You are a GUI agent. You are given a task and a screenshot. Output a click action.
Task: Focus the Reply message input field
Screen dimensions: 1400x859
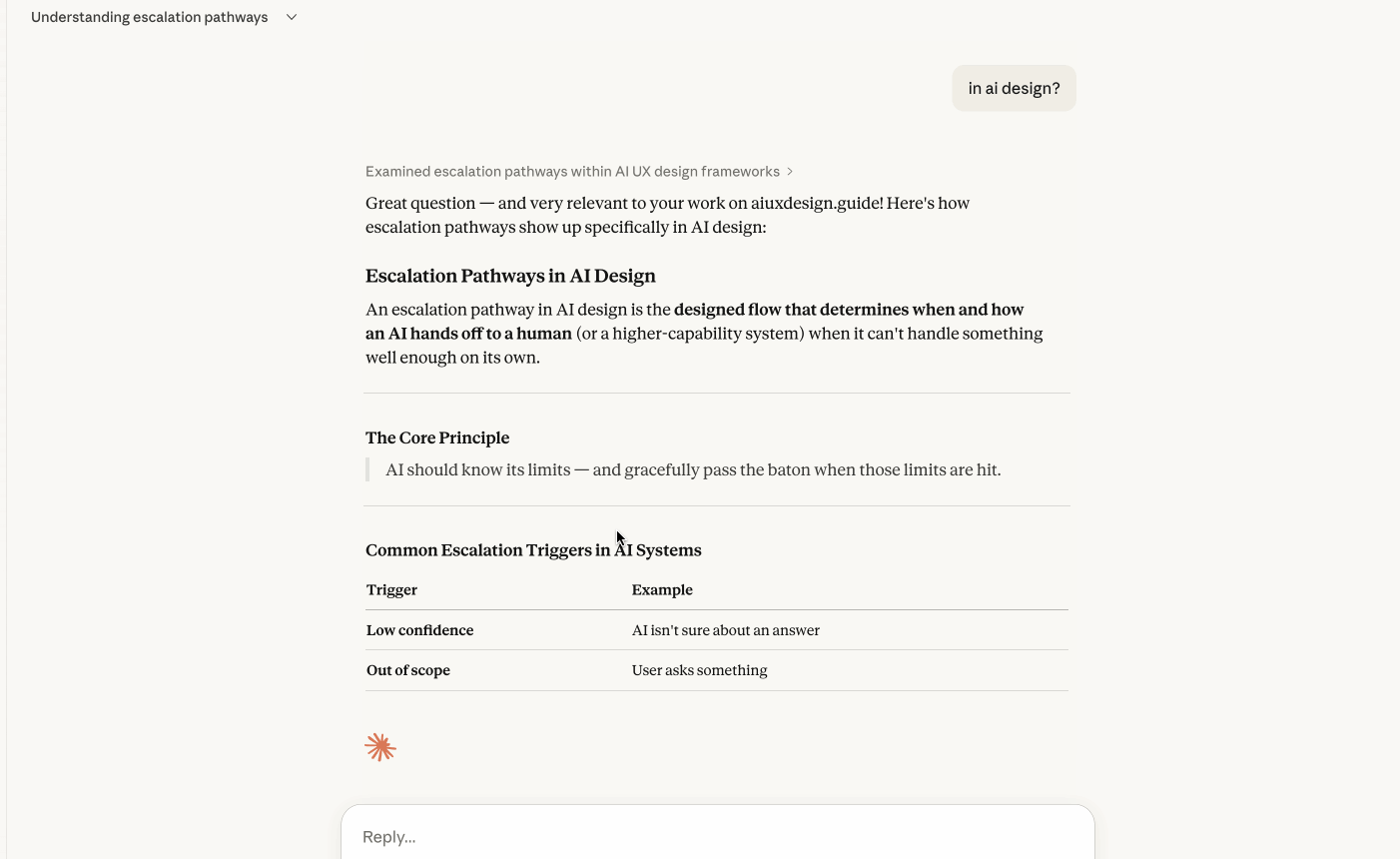point(718,836)
